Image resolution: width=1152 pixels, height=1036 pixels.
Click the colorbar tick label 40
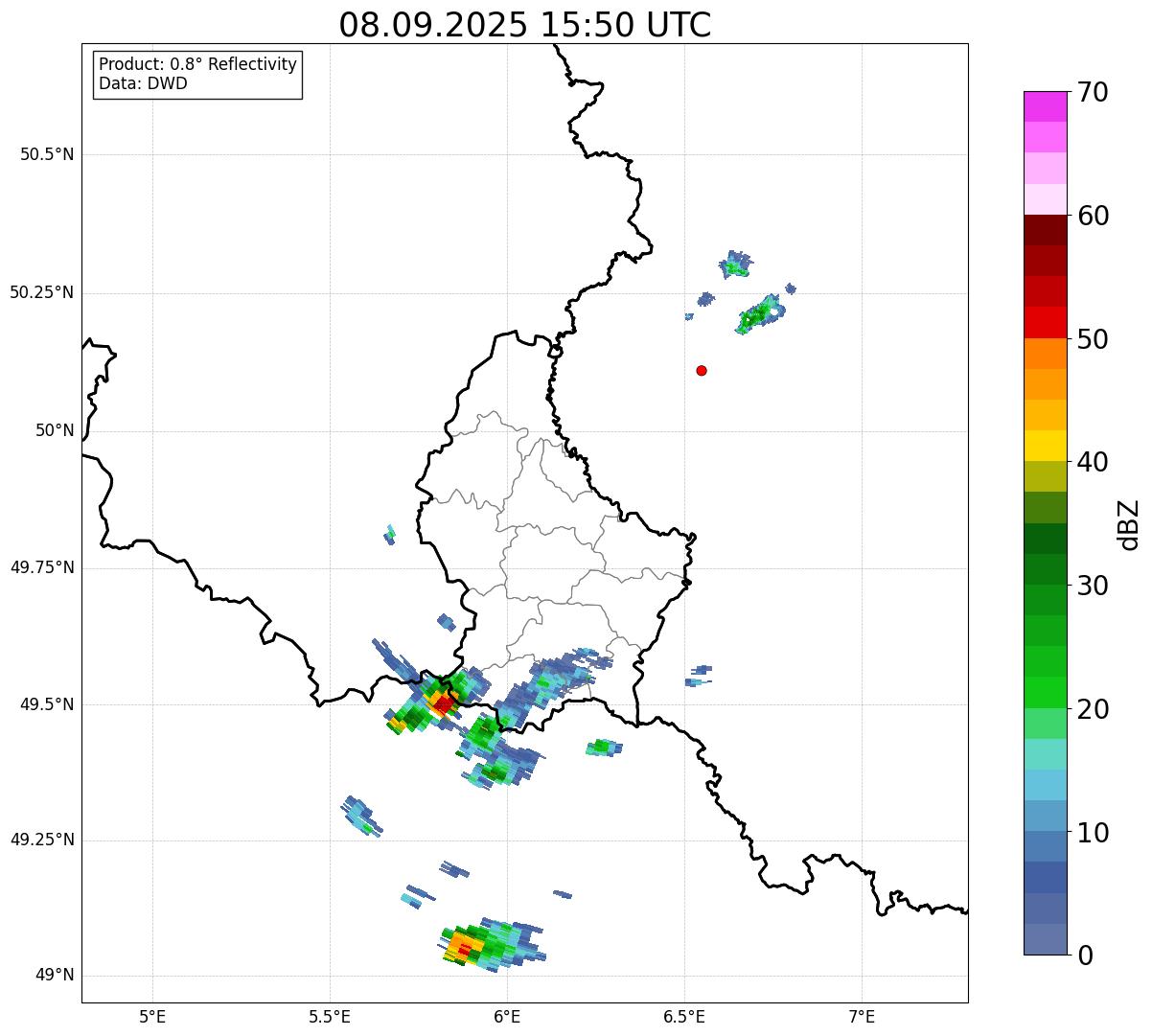(x=1094, y=462)
